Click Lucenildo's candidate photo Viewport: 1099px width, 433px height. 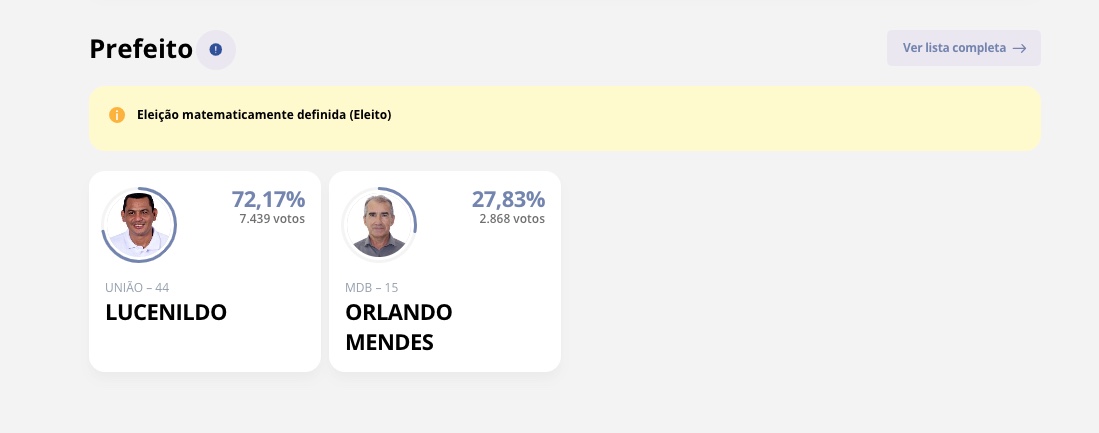click(139, 224)
